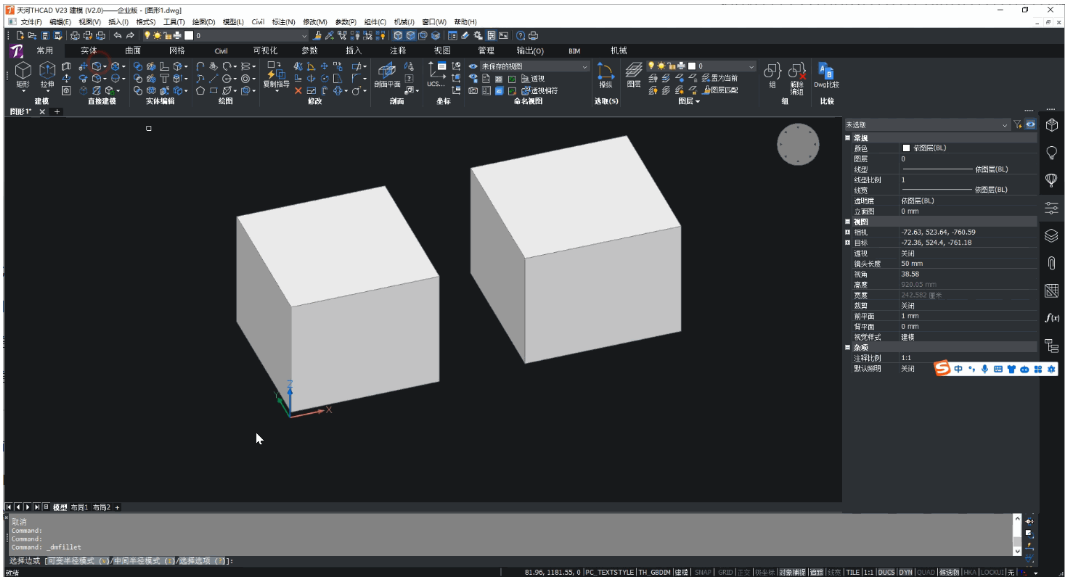Viewport: 1070px width, 584px height.
Task: Select the pentagon polygon draw tool
Action: [201, 91]
